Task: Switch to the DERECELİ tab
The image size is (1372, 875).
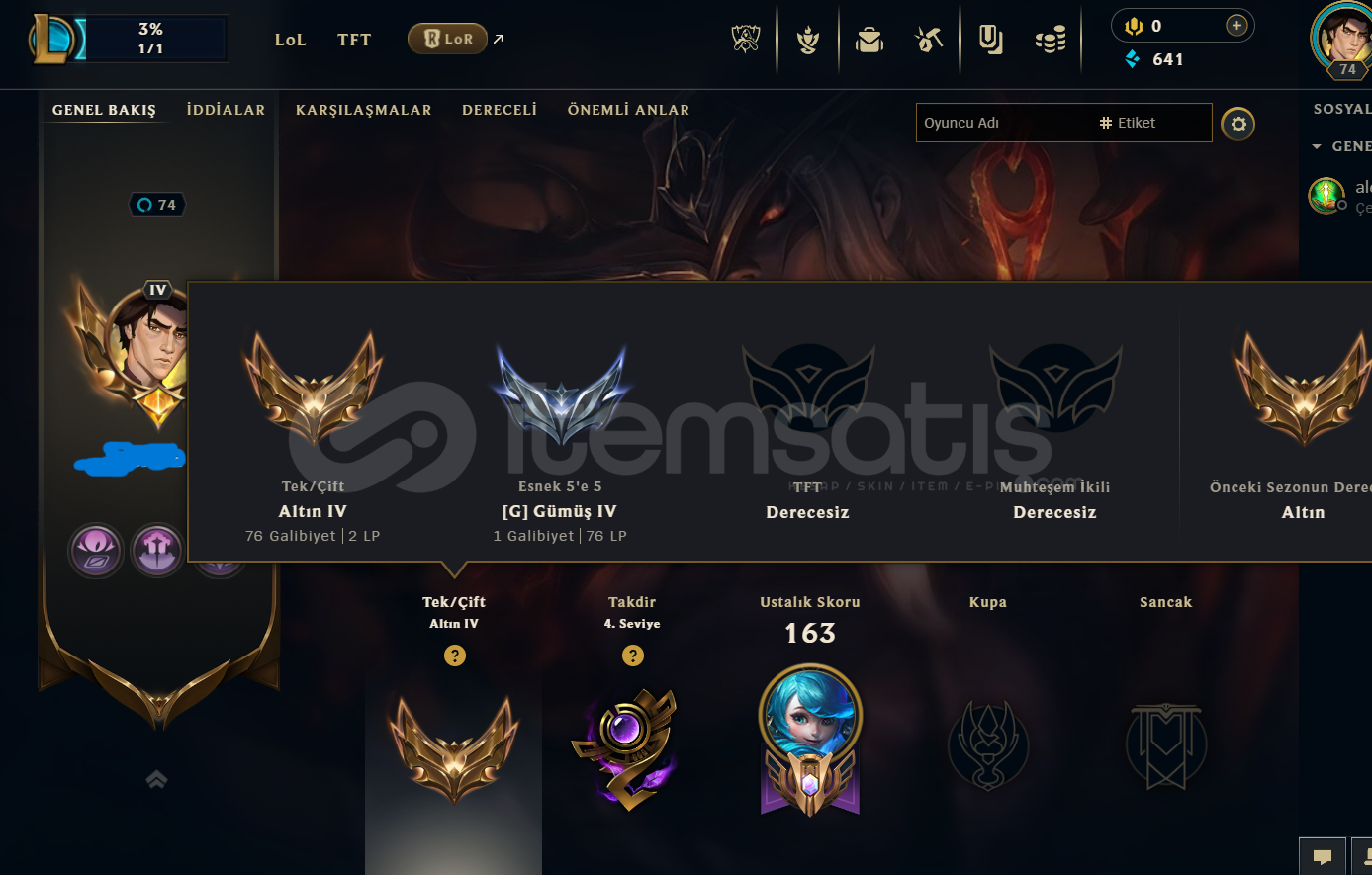Action: [x=500, y=110]
